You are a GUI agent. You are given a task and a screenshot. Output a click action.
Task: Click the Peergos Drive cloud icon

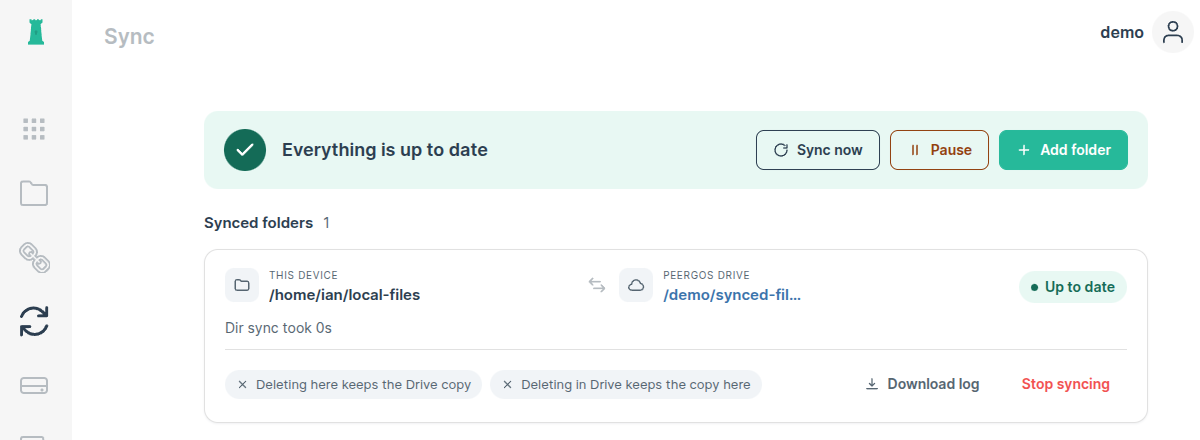[636, 285]
